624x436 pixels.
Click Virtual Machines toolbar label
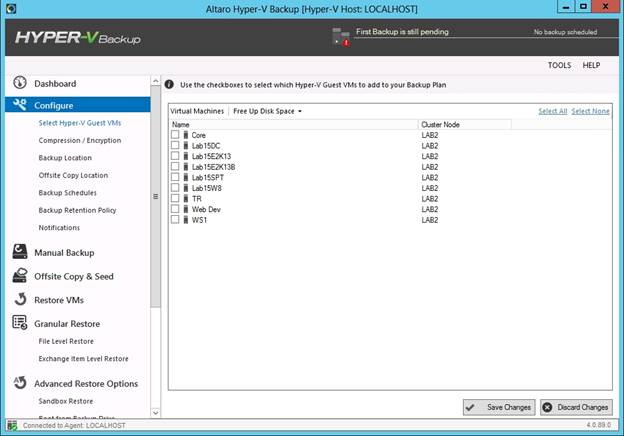click(x=197, y=111)
